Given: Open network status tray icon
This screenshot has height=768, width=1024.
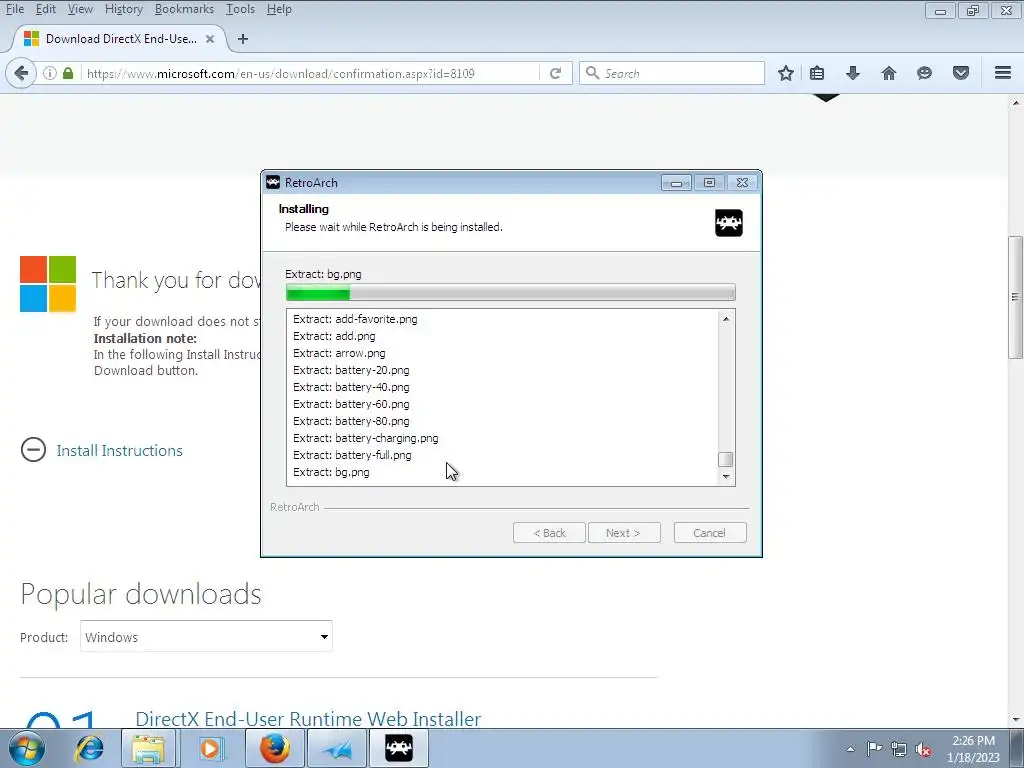Looking at the screenshot, I should [x=899, y=749].
